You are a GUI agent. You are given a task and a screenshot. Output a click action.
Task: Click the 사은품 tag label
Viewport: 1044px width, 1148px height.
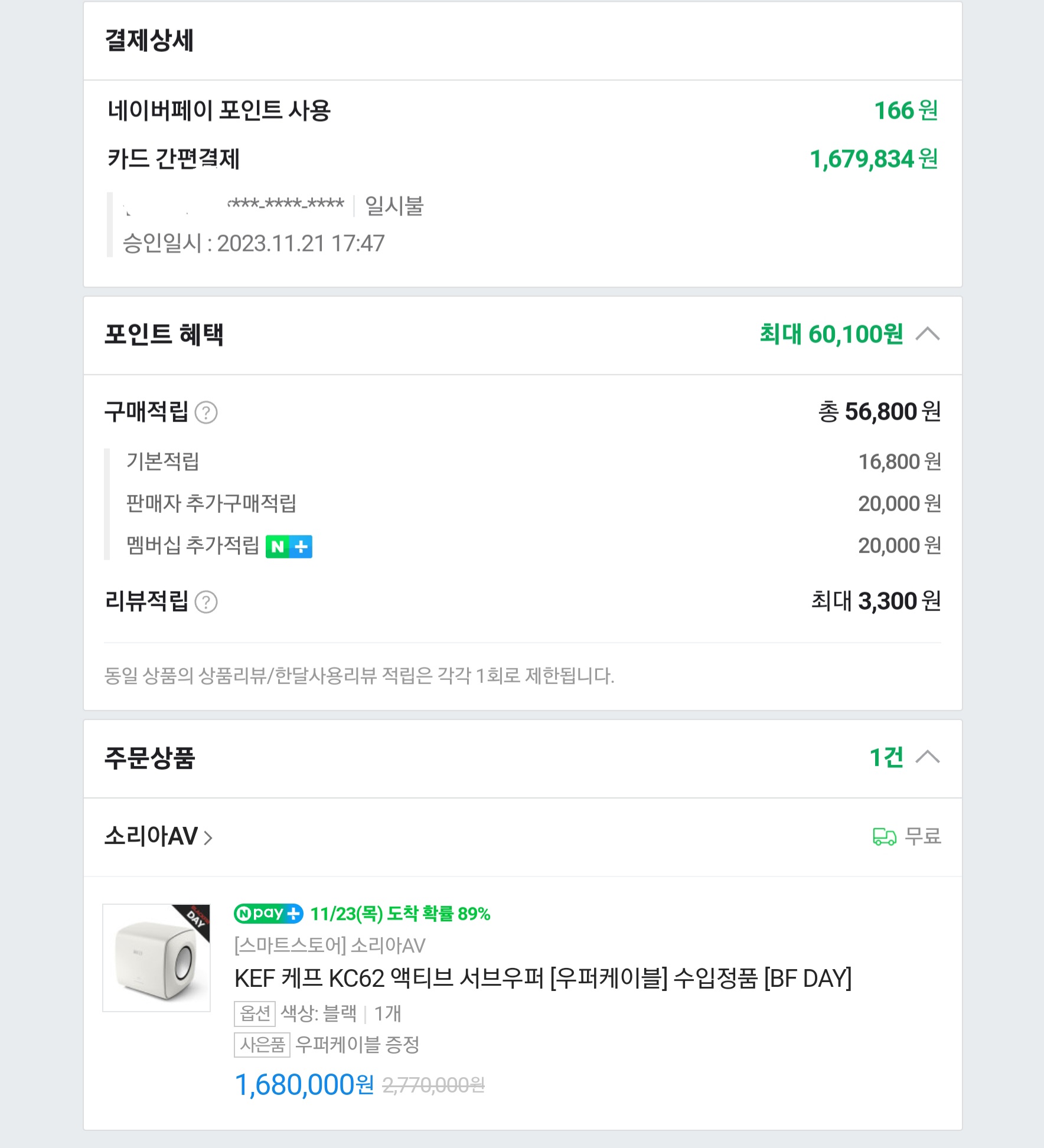[x=262, y=1045]
